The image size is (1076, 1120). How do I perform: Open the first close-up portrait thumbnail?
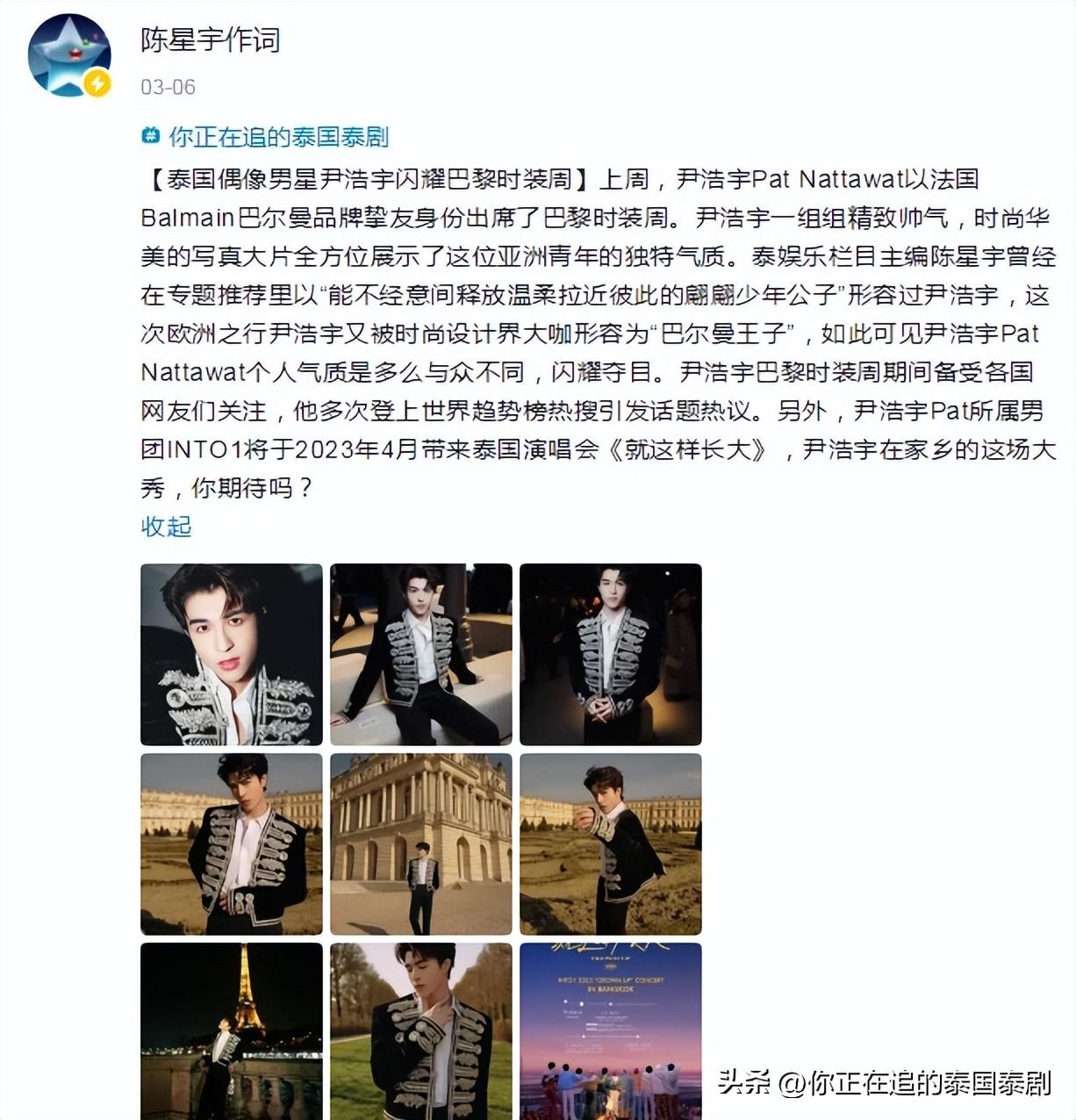click(232, 655)
